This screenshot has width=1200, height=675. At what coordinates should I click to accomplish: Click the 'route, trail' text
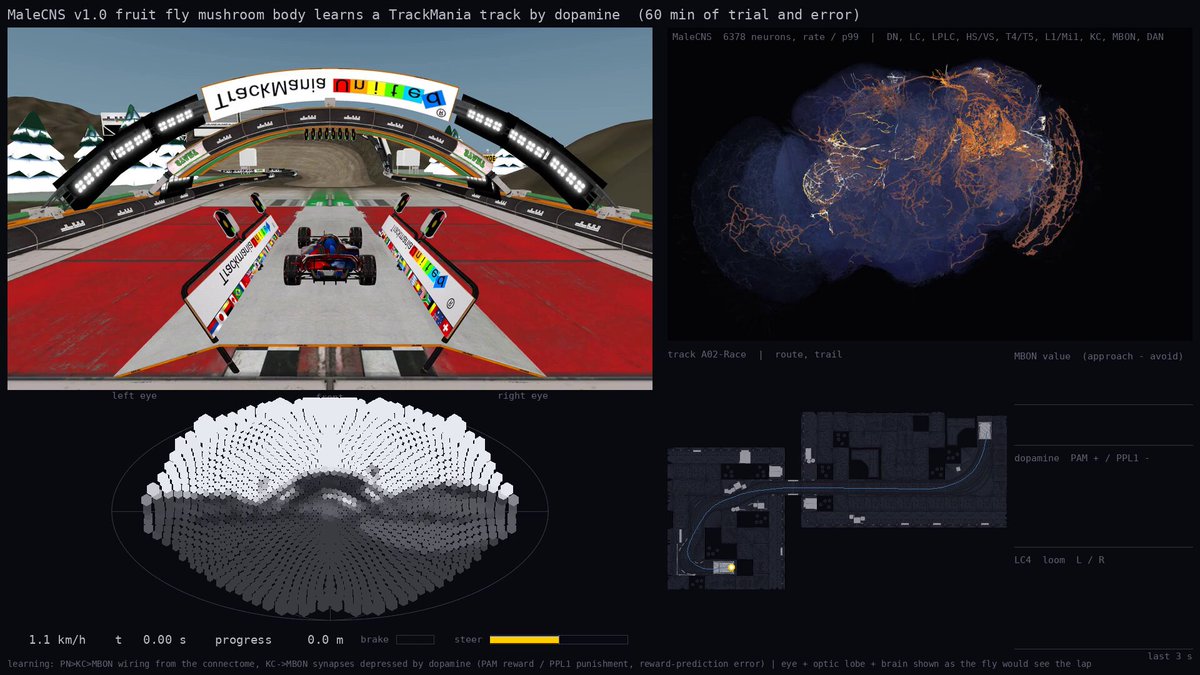tap(808, 354)
